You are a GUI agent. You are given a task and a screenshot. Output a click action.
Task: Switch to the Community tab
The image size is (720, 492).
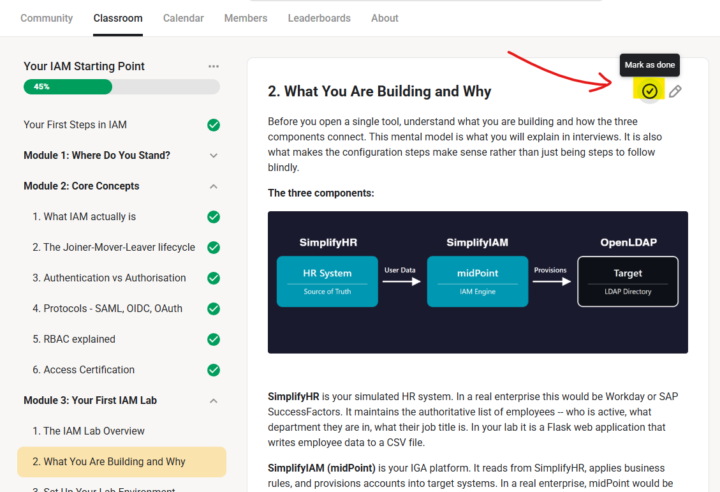pos(46,18)
